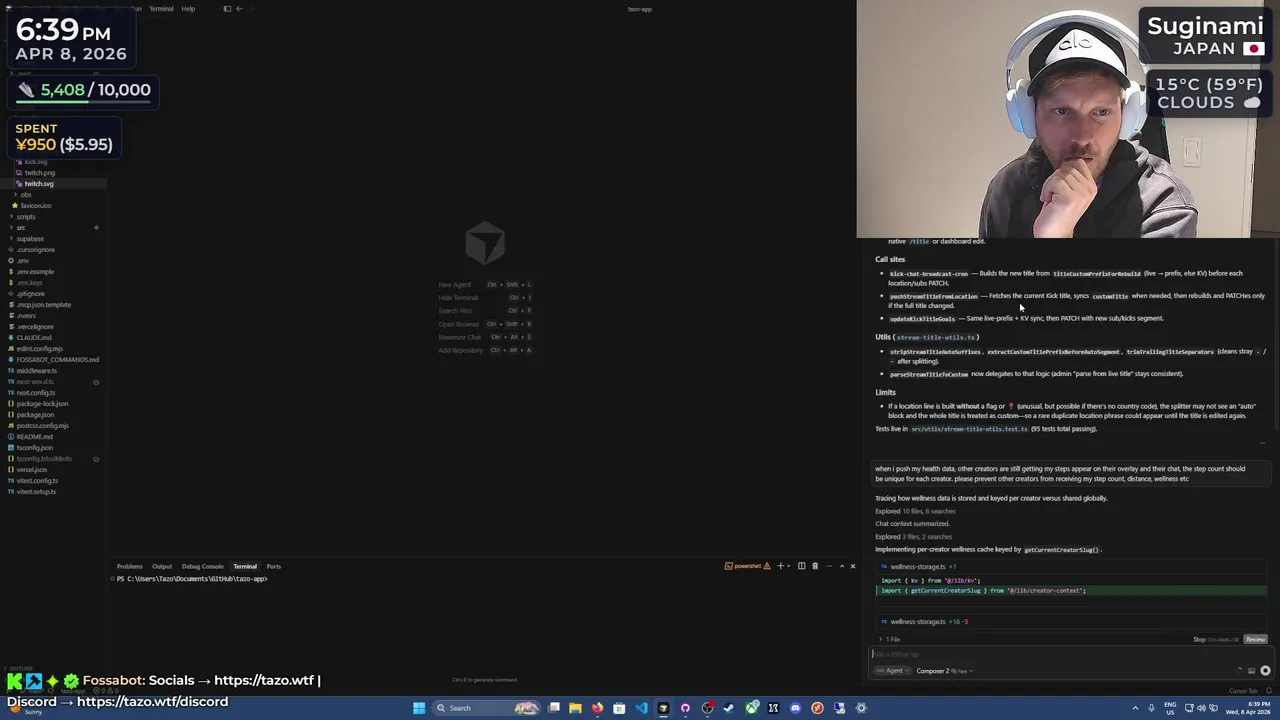Open VS Code from the taskbar
1280x720 pixels.
tap(641, 708)
